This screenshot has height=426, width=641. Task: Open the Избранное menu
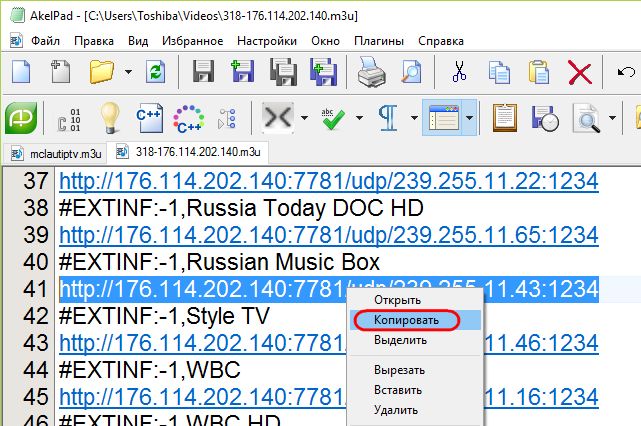click(x=193, y=41)
